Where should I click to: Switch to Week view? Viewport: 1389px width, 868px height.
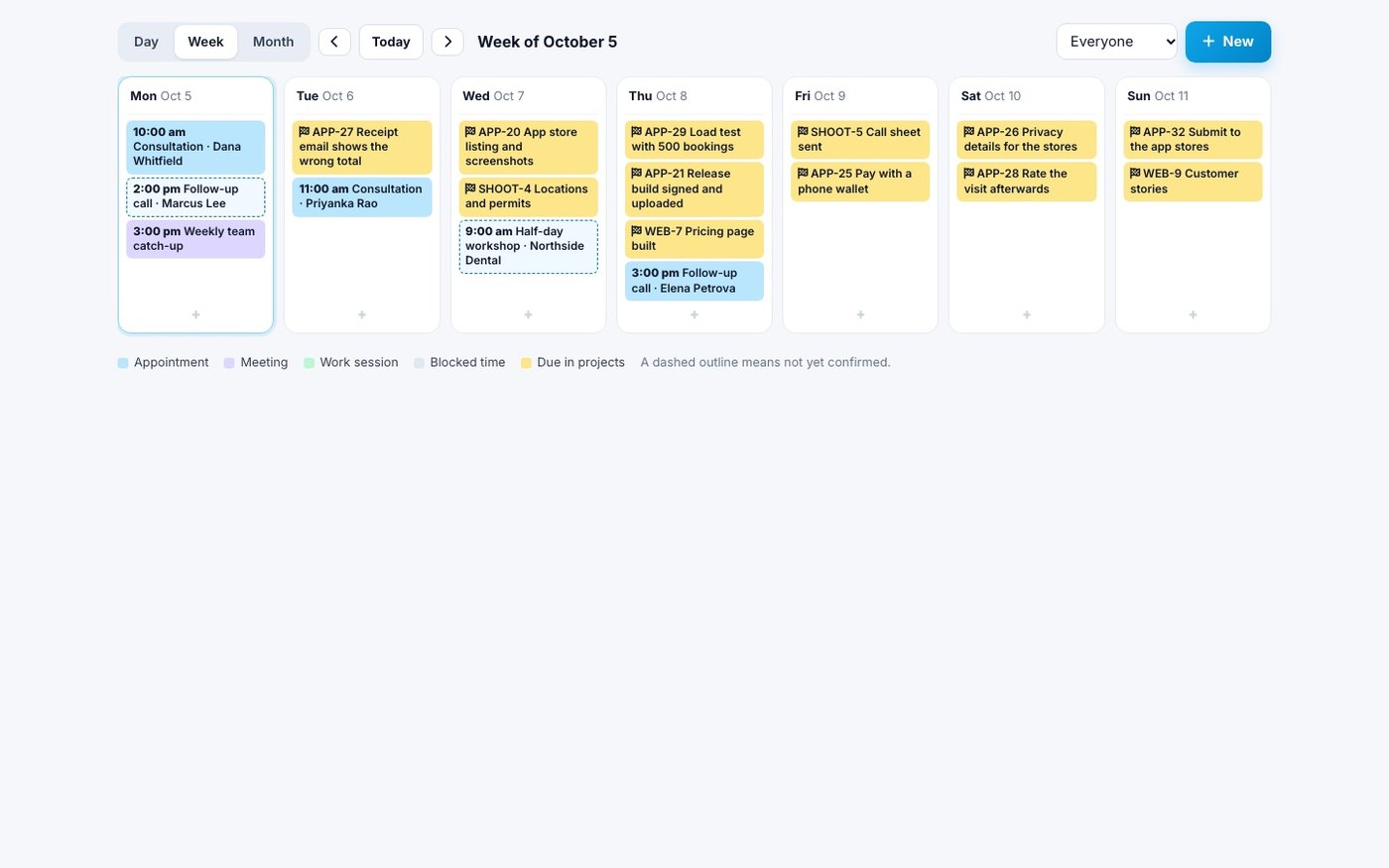tap(205, 42)
